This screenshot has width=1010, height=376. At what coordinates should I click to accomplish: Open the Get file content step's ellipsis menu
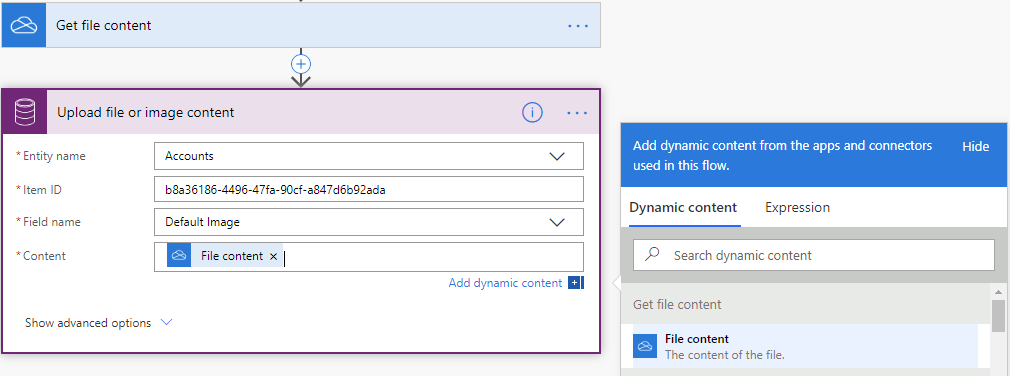(578, 26)
